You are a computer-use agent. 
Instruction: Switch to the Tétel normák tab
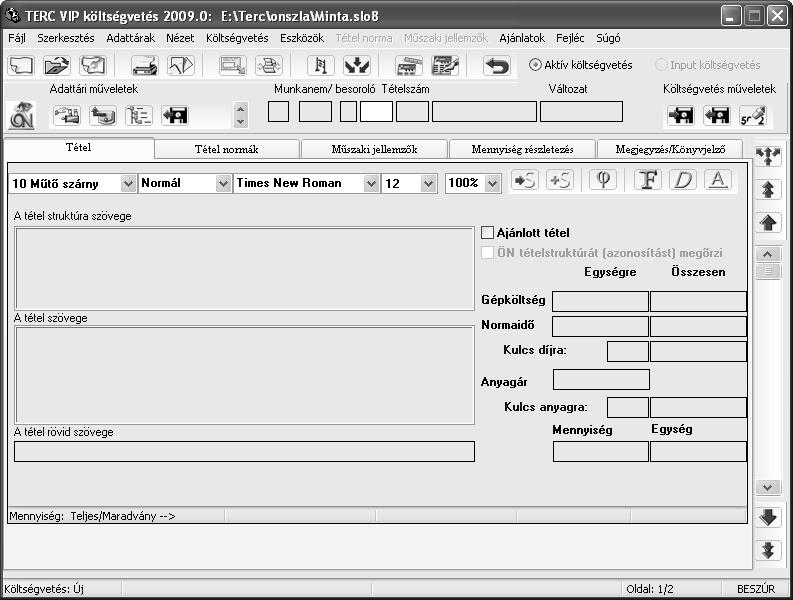click(x=227, y=149)
